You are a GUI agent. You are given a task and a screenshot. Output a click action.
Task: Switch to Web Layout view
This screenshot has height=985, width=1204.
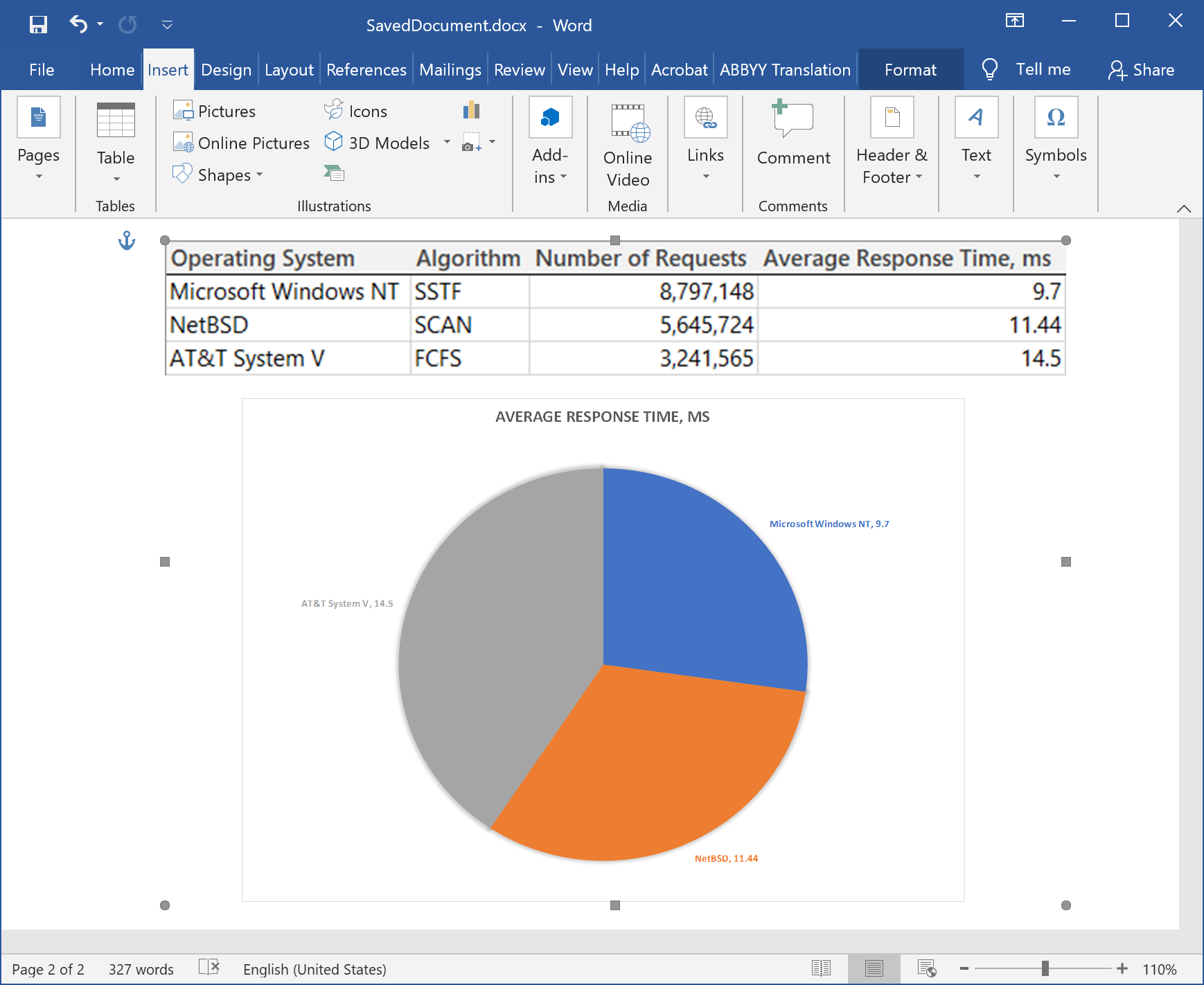(x=926, y=968)
